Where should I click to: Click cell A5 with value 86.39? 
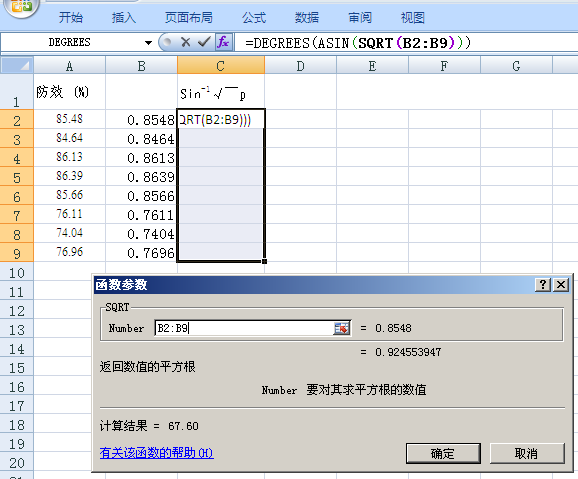click(x=69, y=176)
